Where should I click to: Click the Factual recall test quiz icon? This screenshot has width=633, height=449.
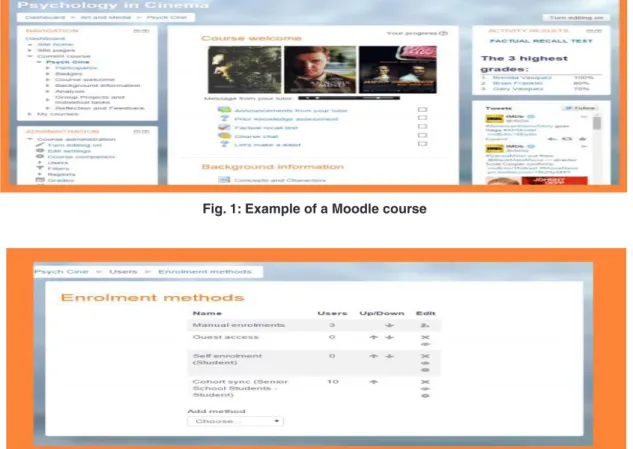pyautogui.click(x=224, y=127)
